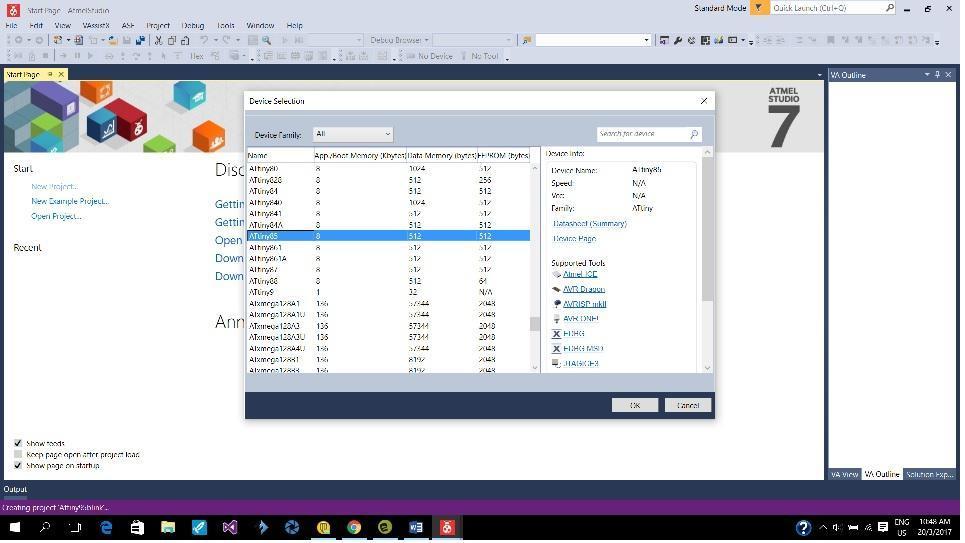This screenshot has width=965, height=543.
Task: Click the Name column header
Action: (280, 156)
